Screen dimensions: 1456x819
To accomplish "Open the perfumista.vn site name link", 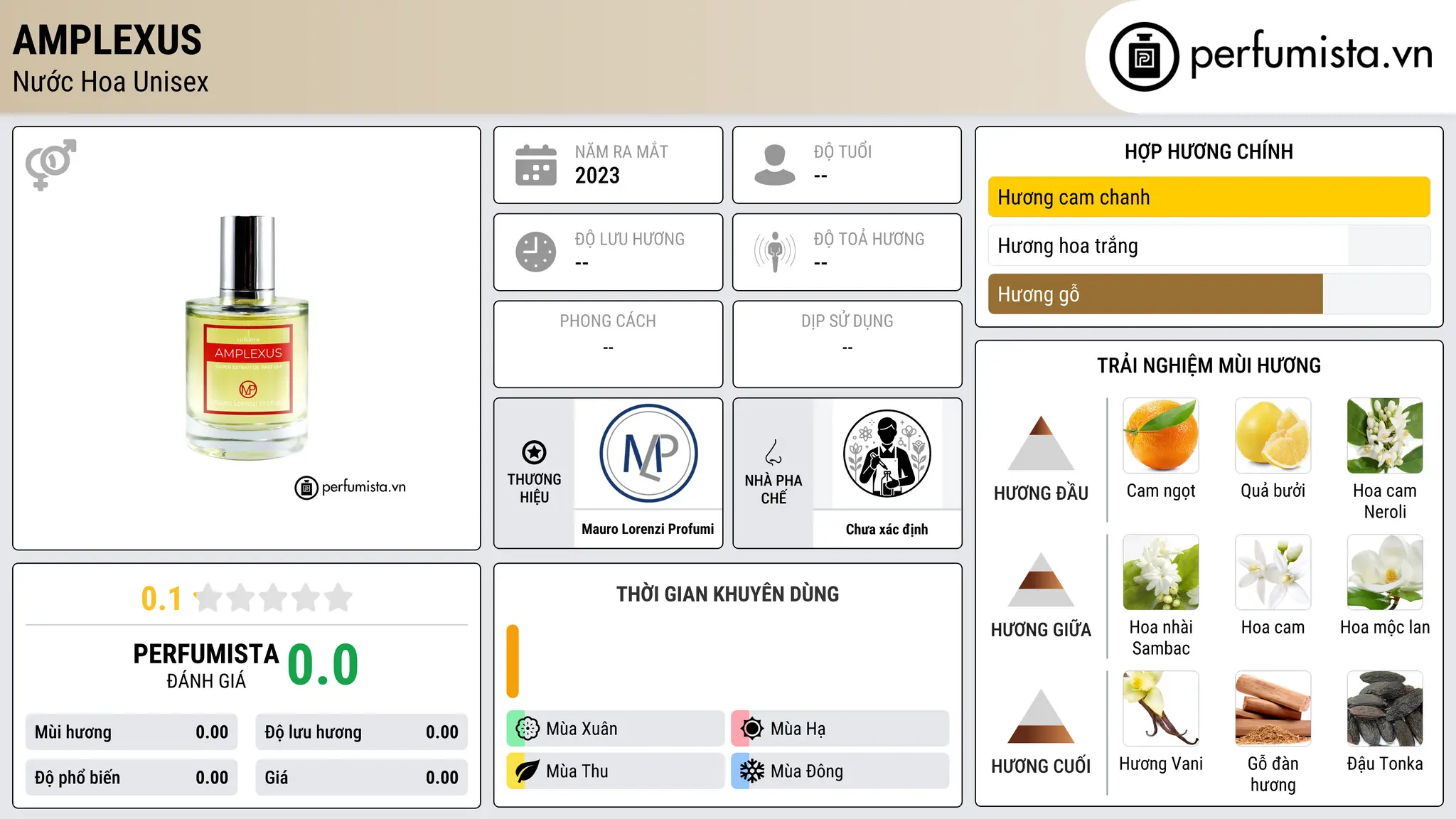I will [1312, 54].
